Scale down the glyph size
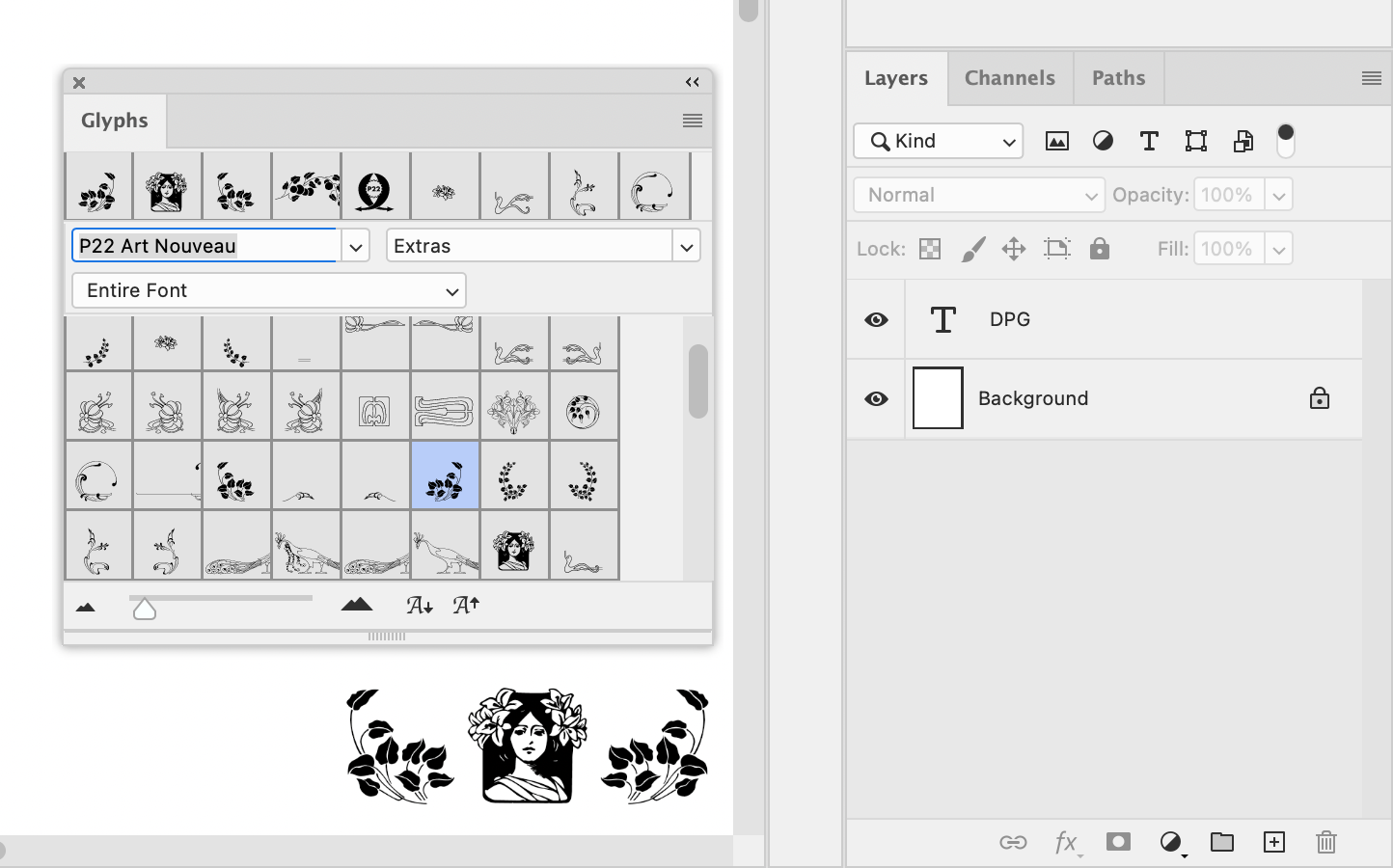This screenshot has width=1393, height=868. coord(419,605)
